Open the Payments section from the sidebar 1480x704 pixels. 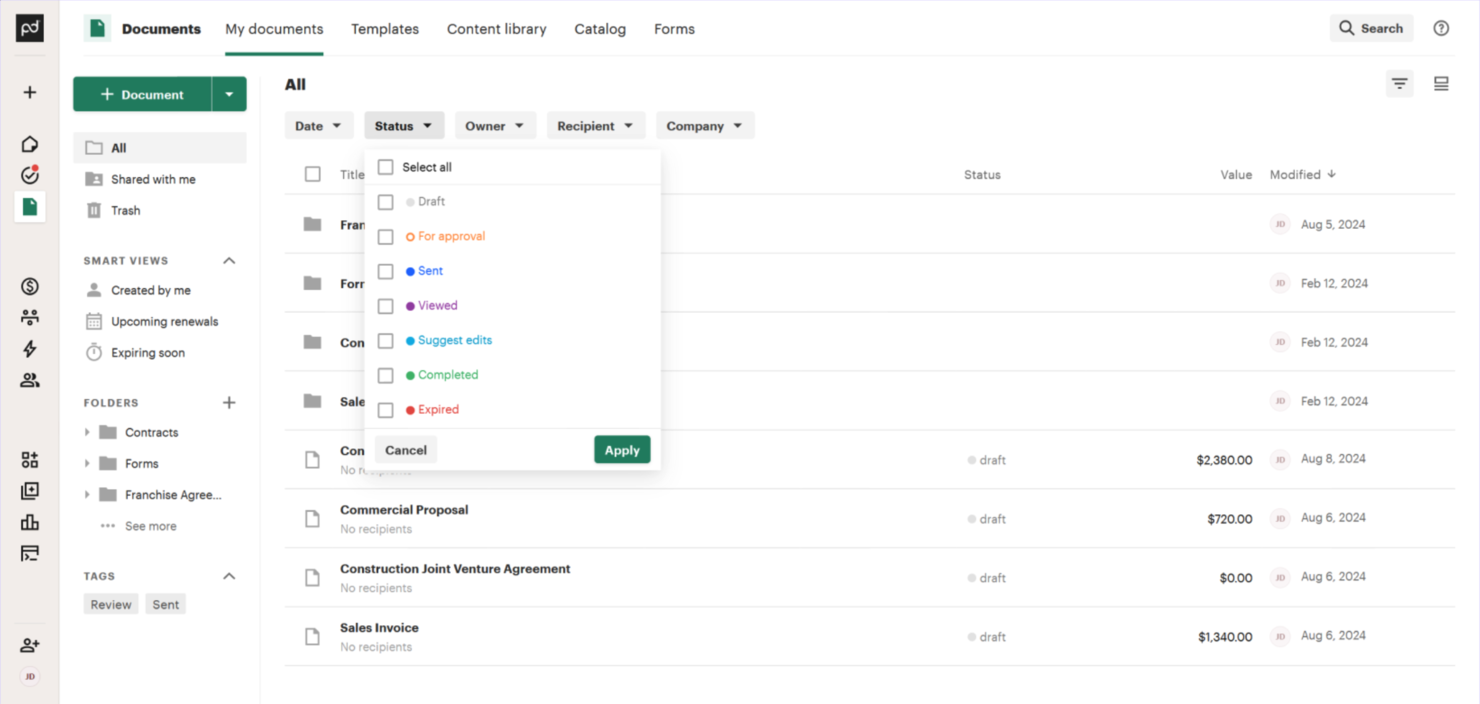(x=29, y=284)
